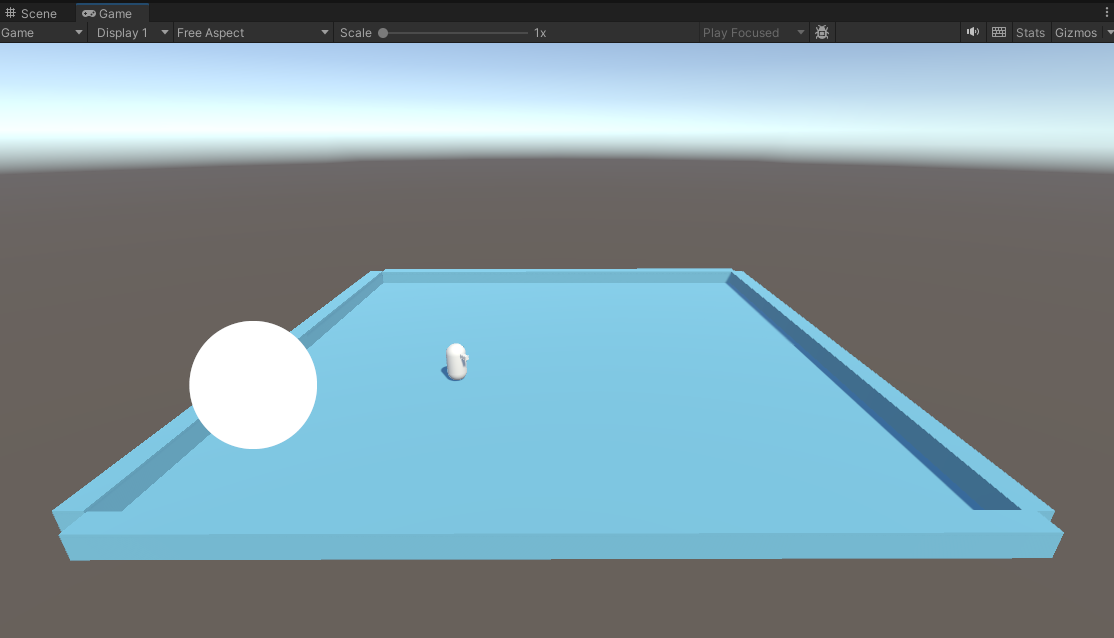Image resolution: width=1114 pixels, height=638 pixels.
Task: Open the panel options kebab menu
Action: (x=1106, y=12)
